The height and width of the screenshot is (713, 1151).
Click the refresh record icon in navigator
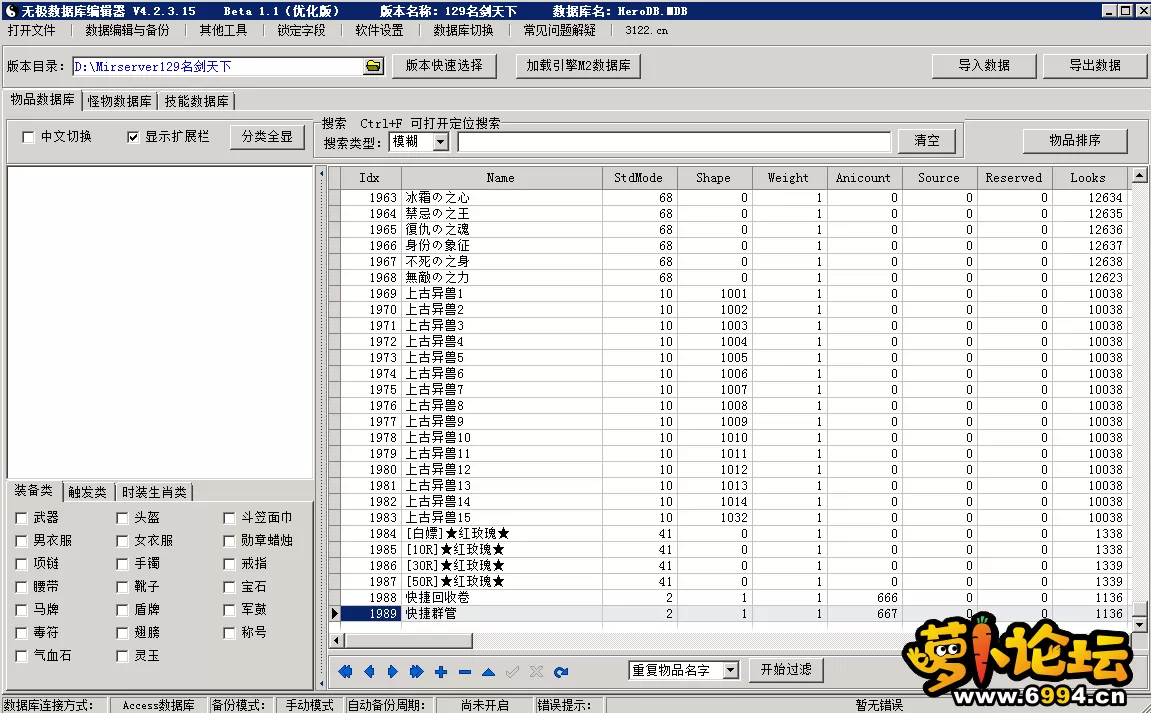561,671
